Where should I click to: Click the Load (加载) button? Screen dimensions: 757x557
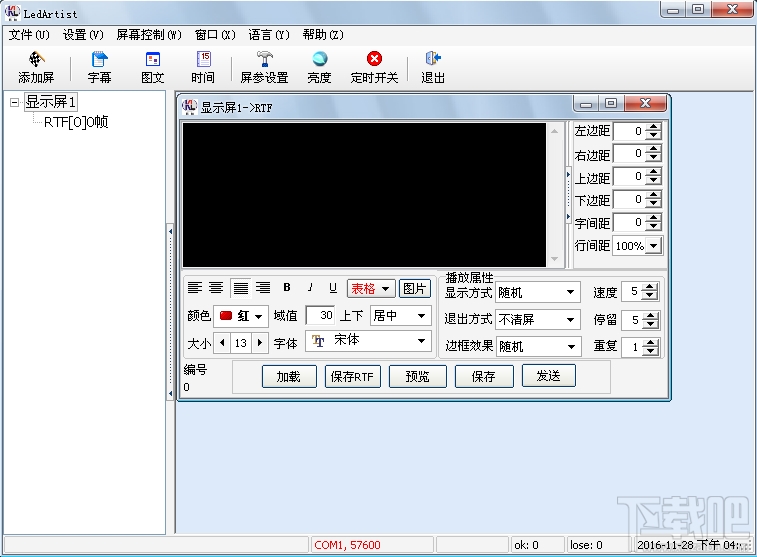click(289, 376)
